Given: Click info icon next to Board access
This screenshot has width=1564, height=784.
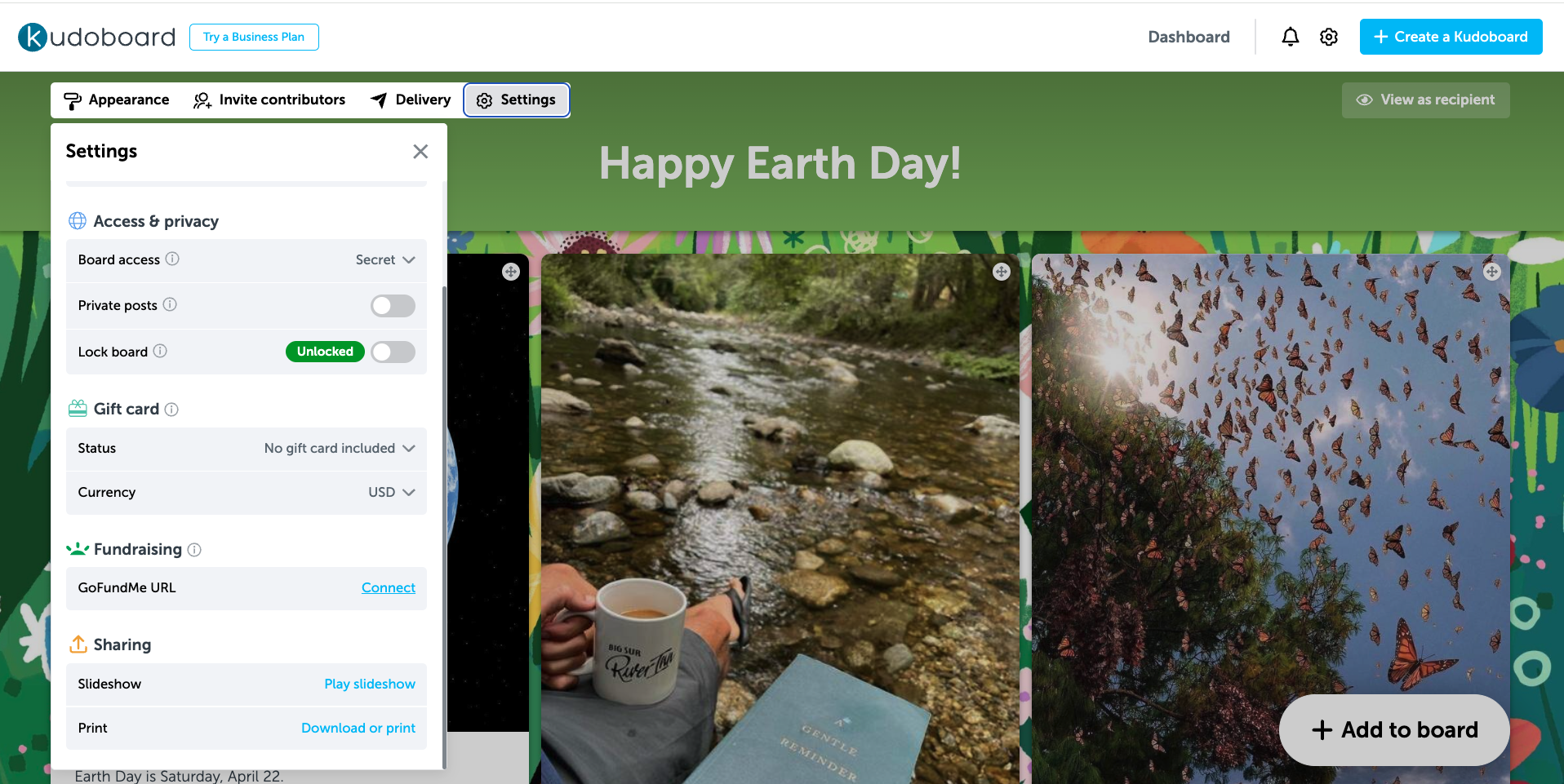Looking at the screenshot, I should pos(172,259).
